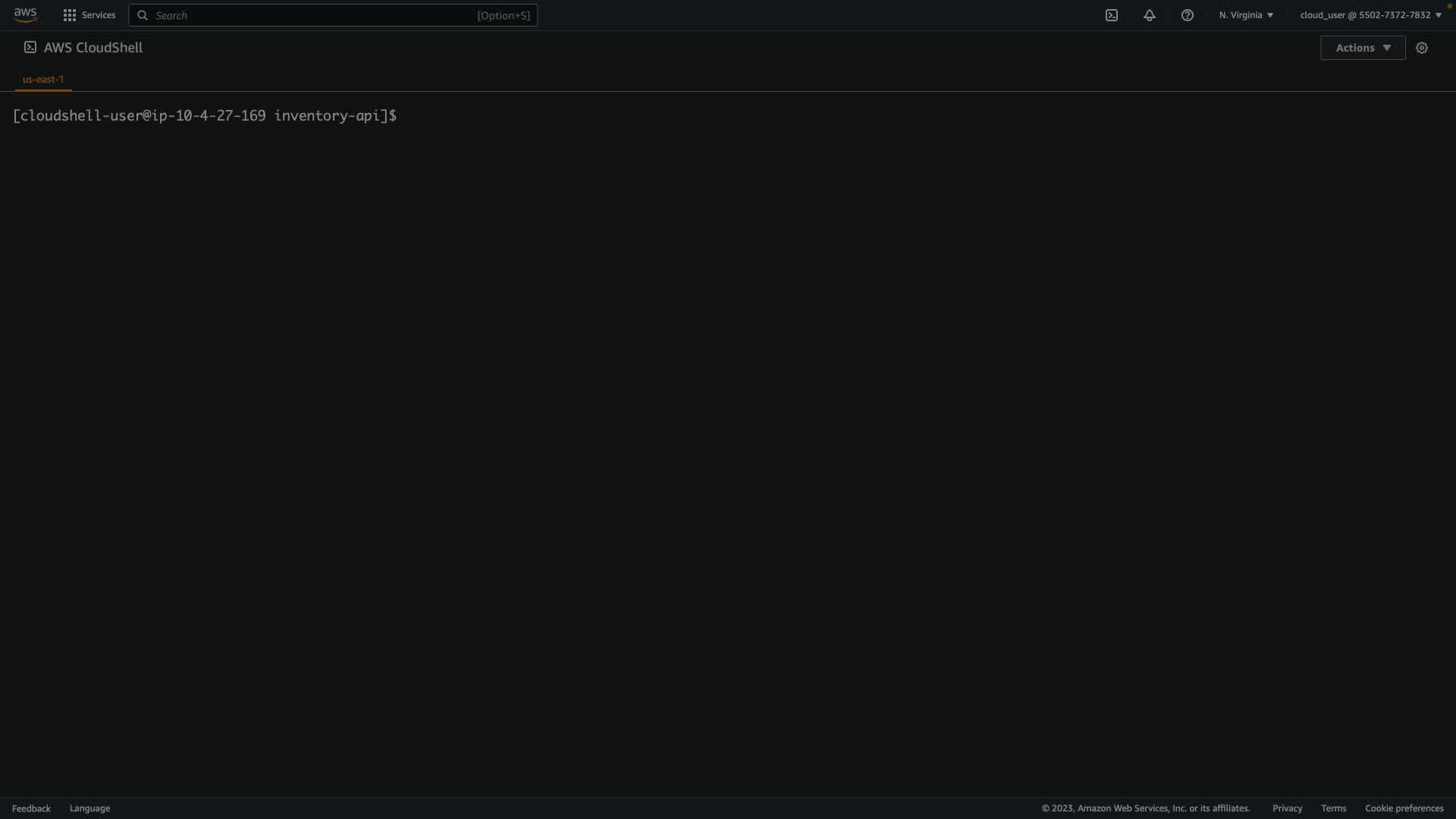
Task: Click the Services menu label
Action: [99, 15]
